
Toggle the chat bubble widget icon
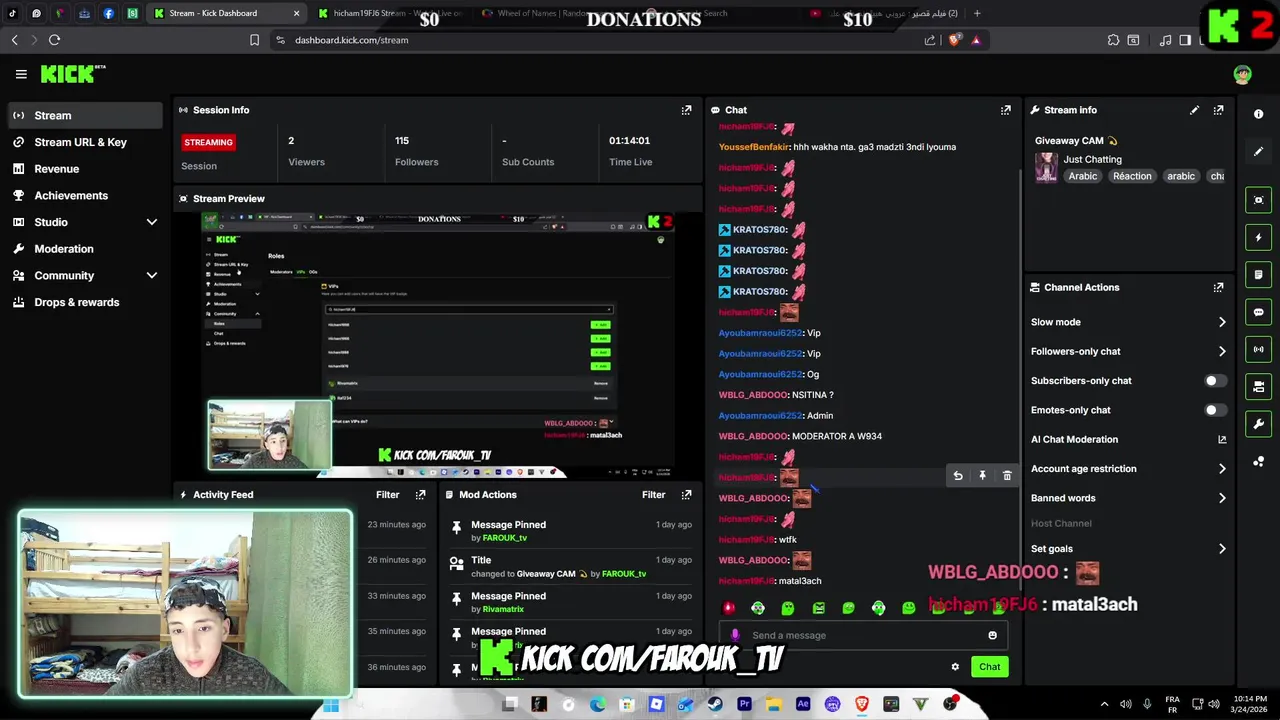coord(1258,312)
